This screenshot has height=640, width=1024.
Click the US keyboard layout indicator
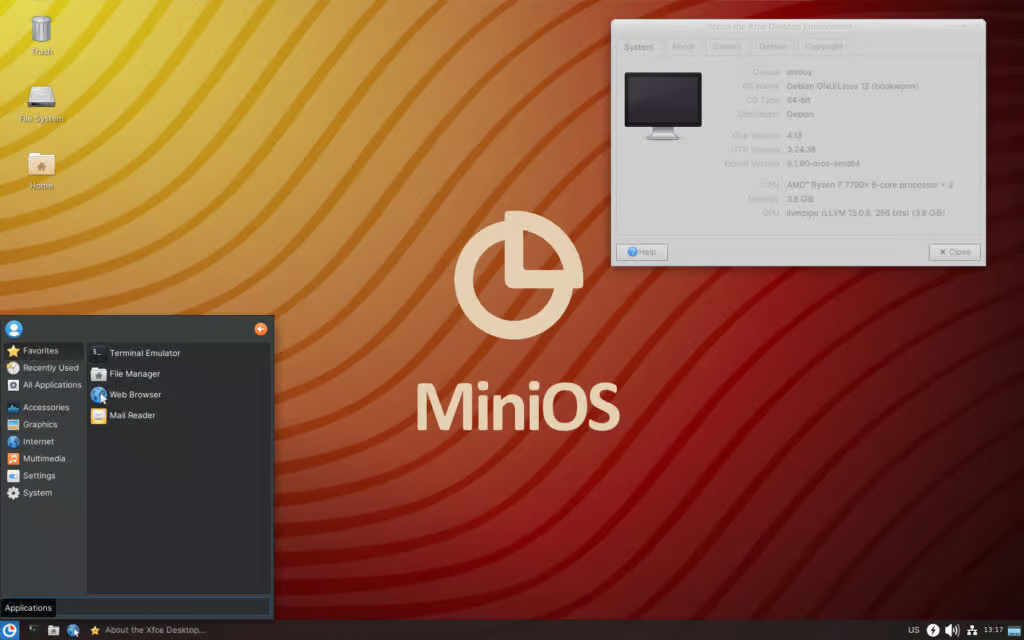[x=914, y=630]
